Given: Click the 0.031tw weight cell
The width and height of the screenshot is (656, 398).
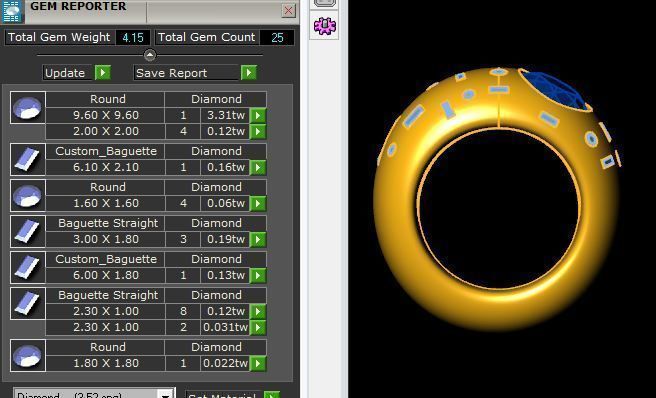Looking at the screenshot, I should [x=226, y=327].
